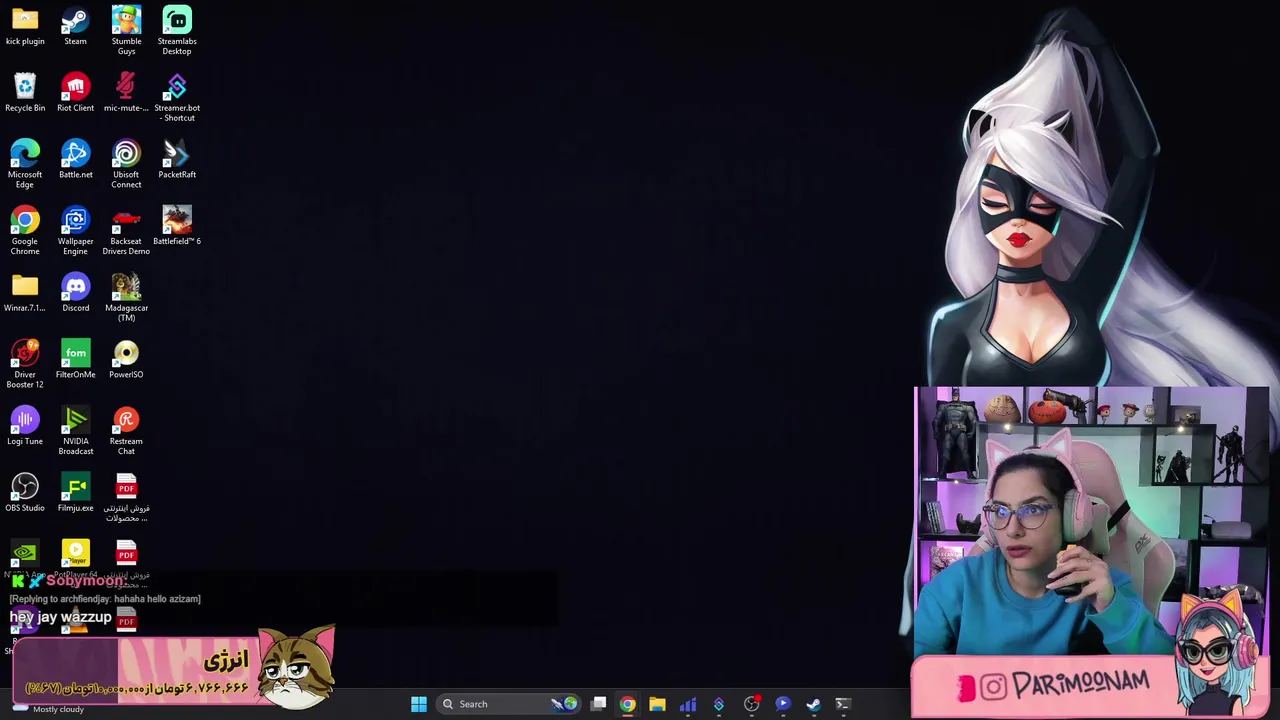Open the PotPlayer 64 shortcut
1280x720 pixels.
click(75, 554)
